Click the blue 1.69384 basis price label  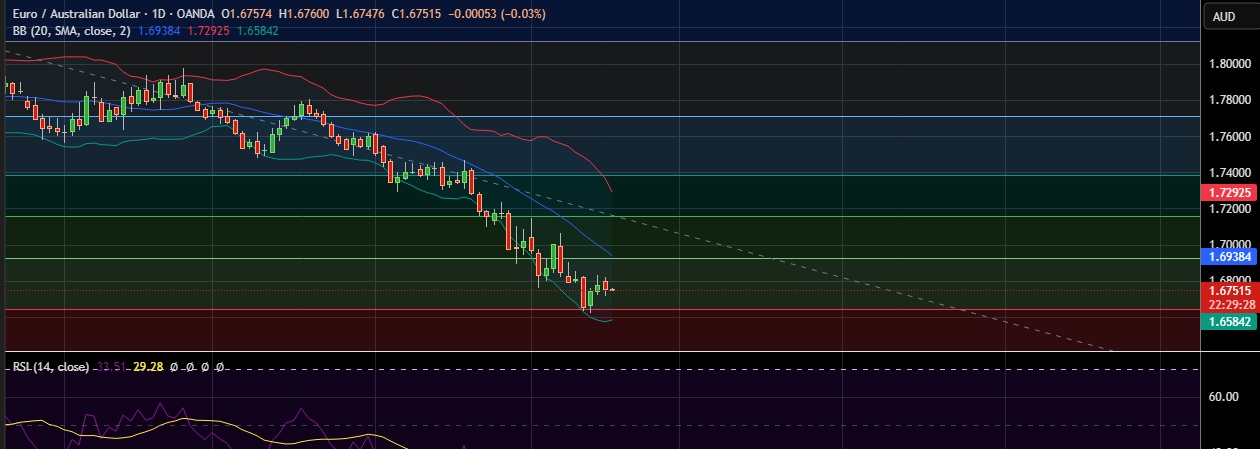click(x=1231, y=257)
